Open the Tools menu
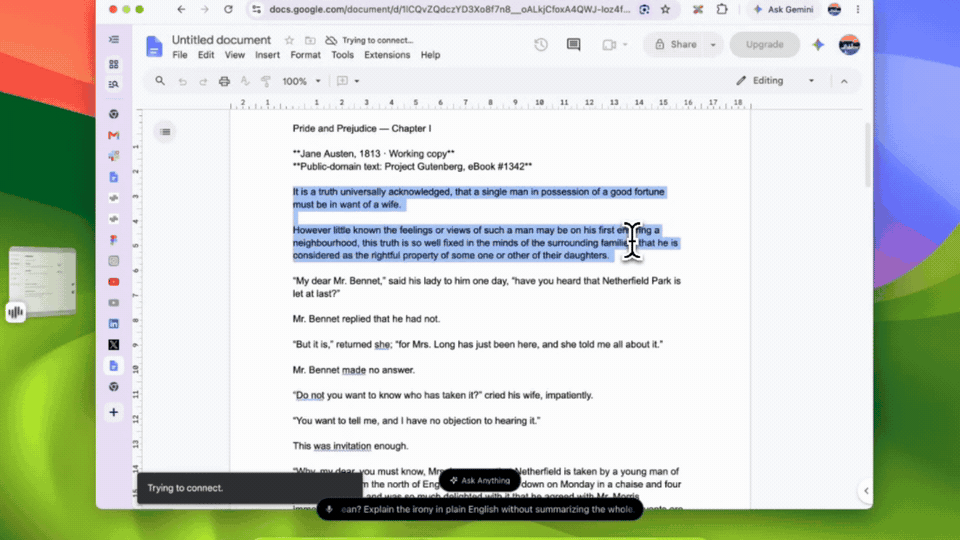This screenshot has height=540, width=960. point(342,55)
